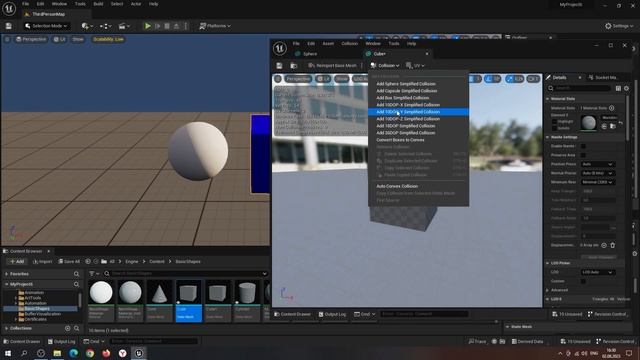This screenshot has height=360, width=640.
Task: Open the Position Precision dropdown
Action: point(598,164)
